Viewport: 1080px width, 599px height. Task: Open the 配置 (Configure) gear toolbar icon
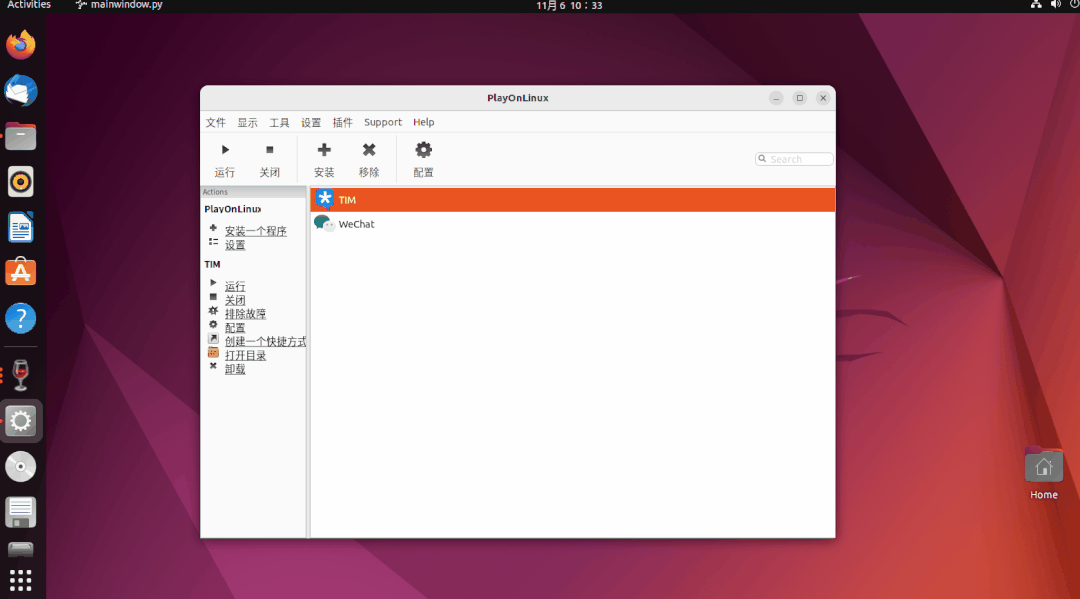(424, 149)
